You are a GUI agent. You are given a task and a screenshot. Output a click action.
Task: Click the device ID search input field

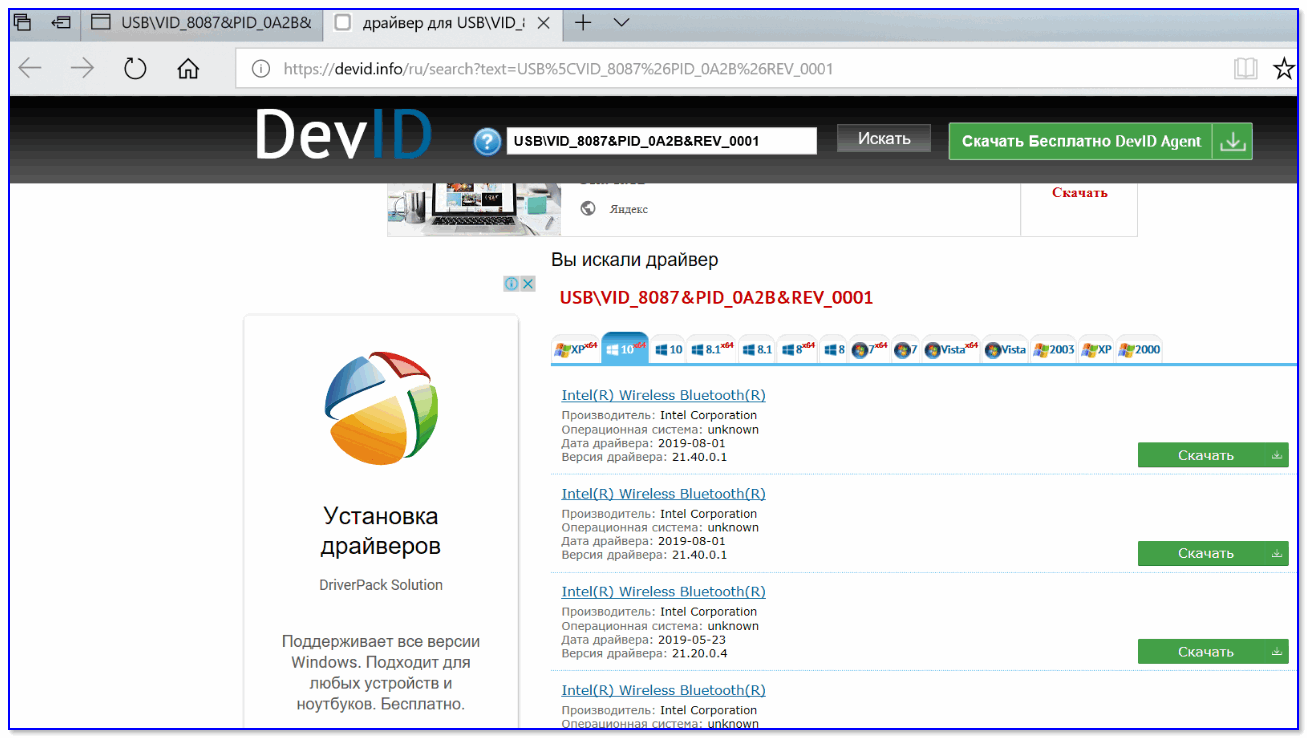(661, 142)
